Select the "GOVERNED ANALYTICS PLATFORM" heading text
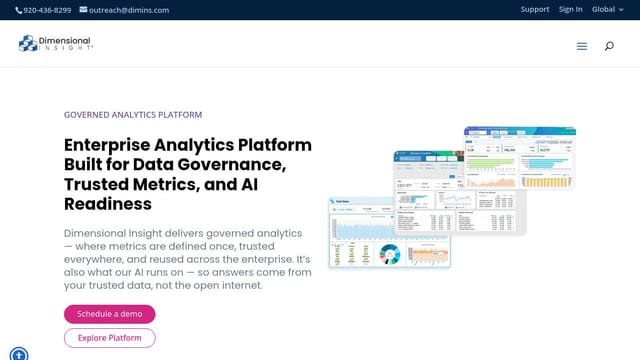Image resolution: width=640 pixels, height=360 pixels. coord(133,115)
